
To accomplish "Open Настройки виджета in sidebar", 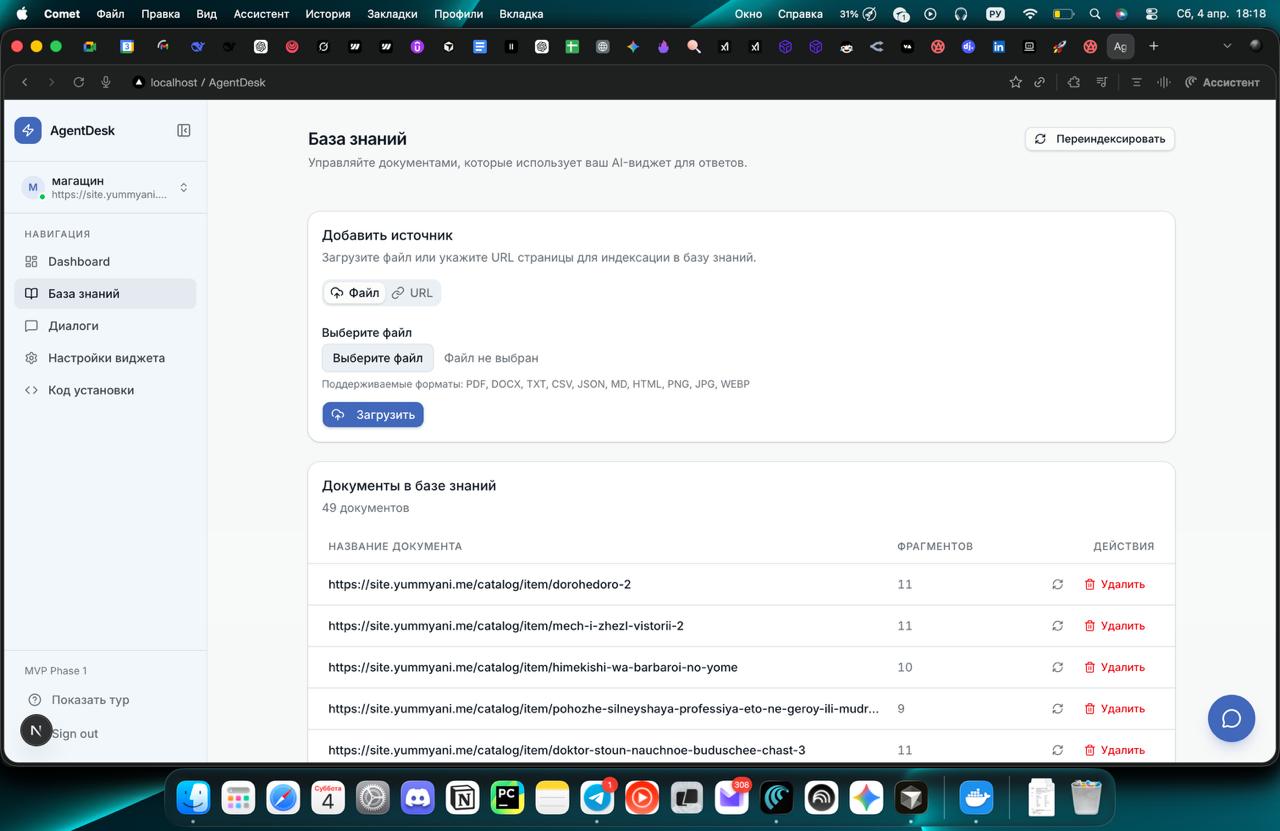I will click(x=105, y=358).
